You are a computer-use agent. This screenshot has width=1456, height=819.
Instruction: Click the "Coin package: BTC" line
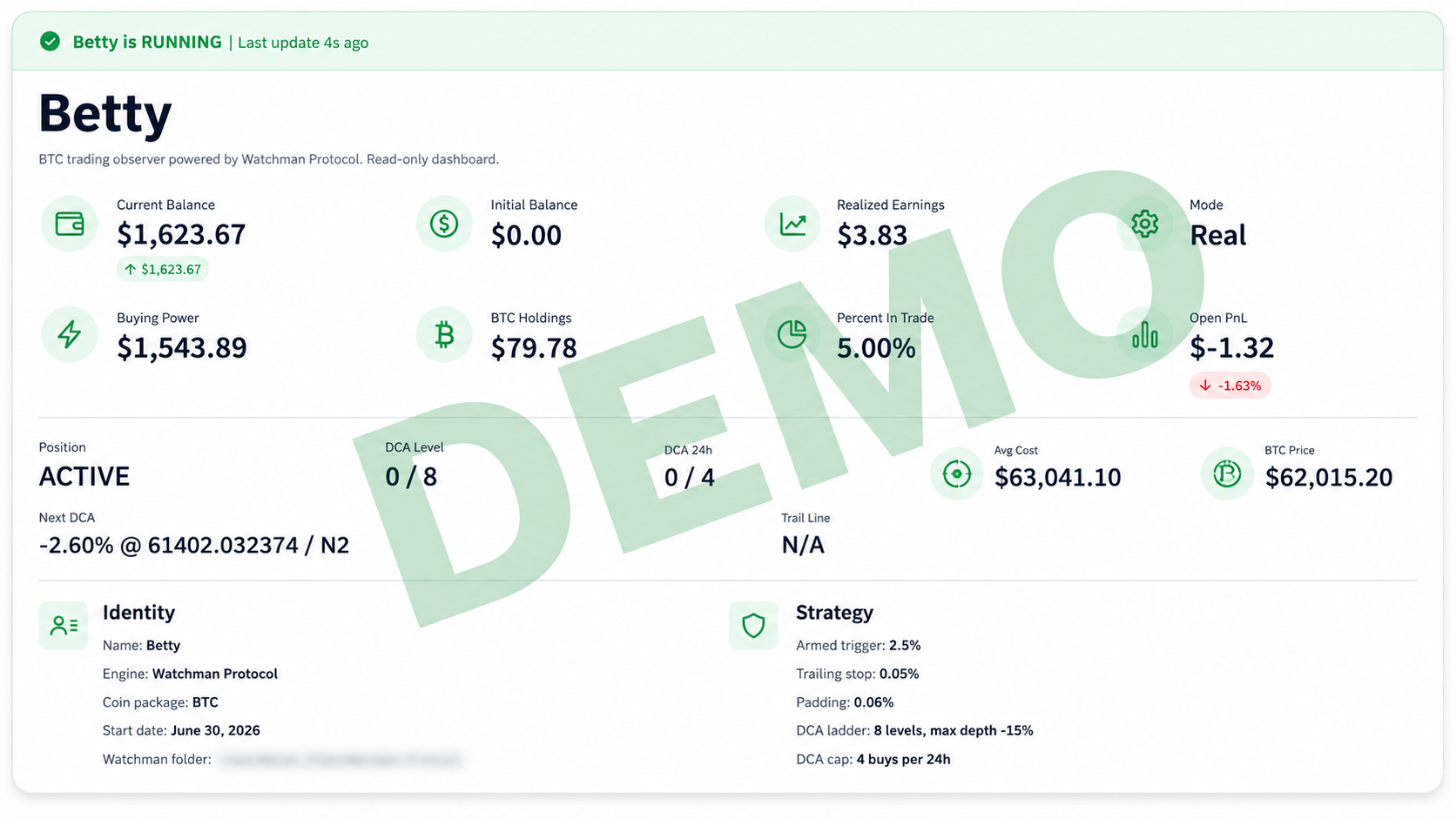[160, 702]
